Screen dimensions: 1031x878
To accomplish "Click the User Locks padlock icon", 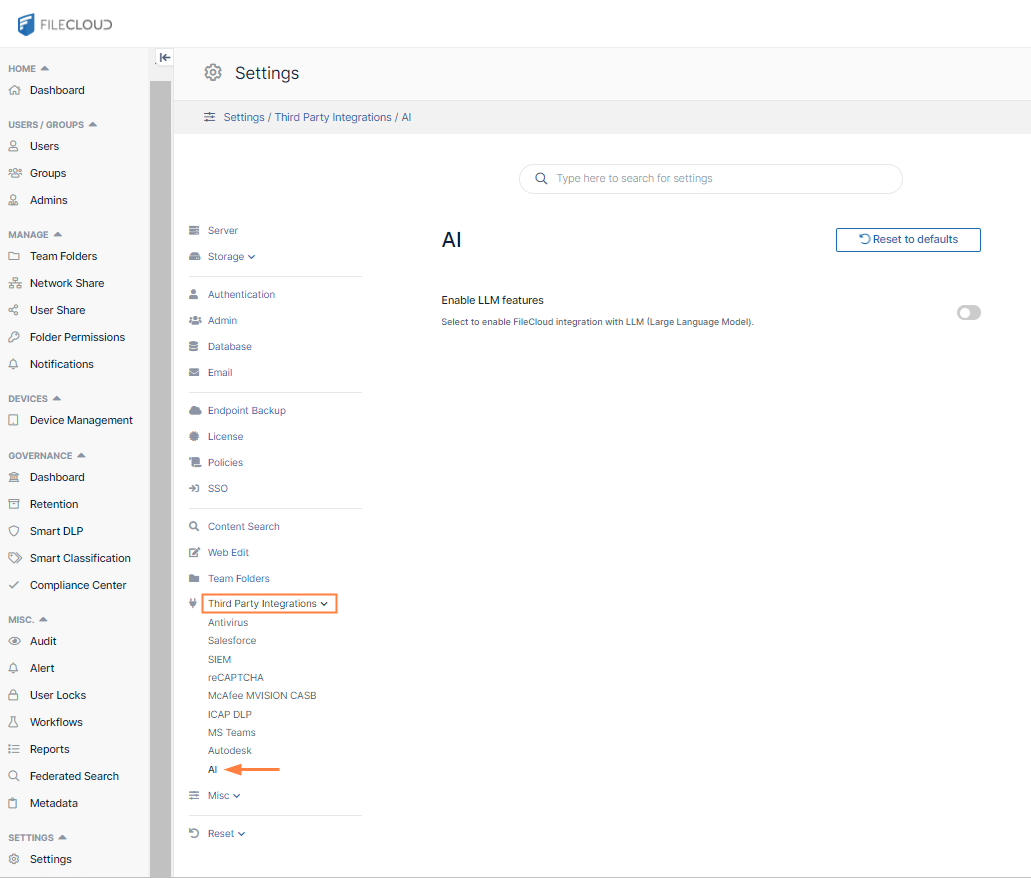I will pos(14,695).
